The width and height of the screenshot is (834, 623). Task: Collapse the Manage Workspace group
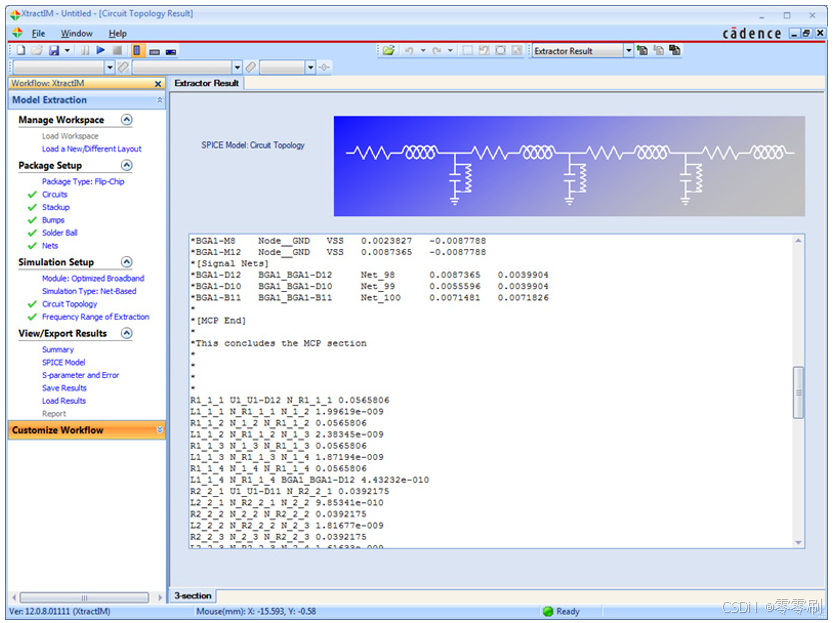[127, 120]
